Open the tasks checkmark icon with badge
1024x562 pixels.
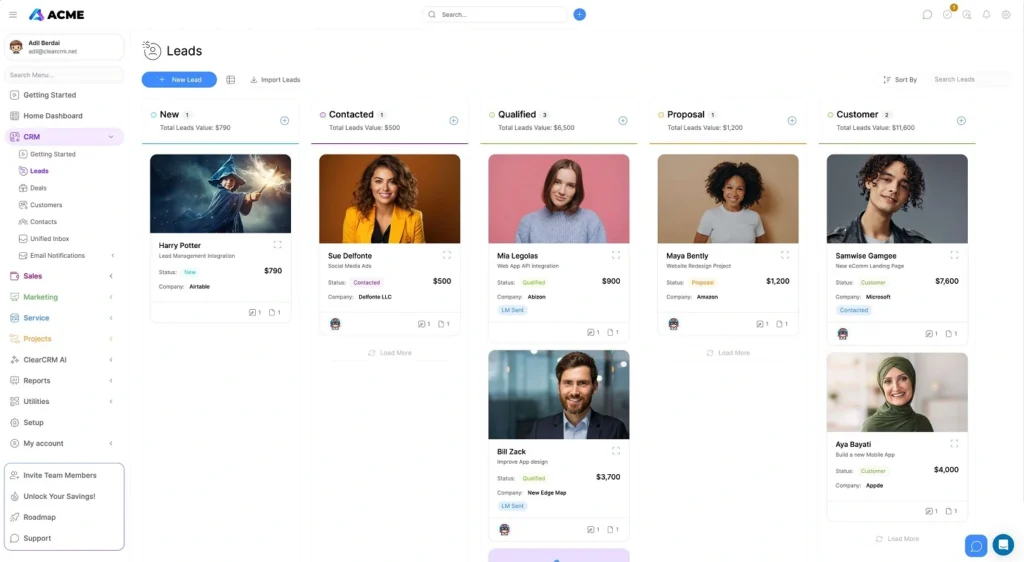point(948,14)
